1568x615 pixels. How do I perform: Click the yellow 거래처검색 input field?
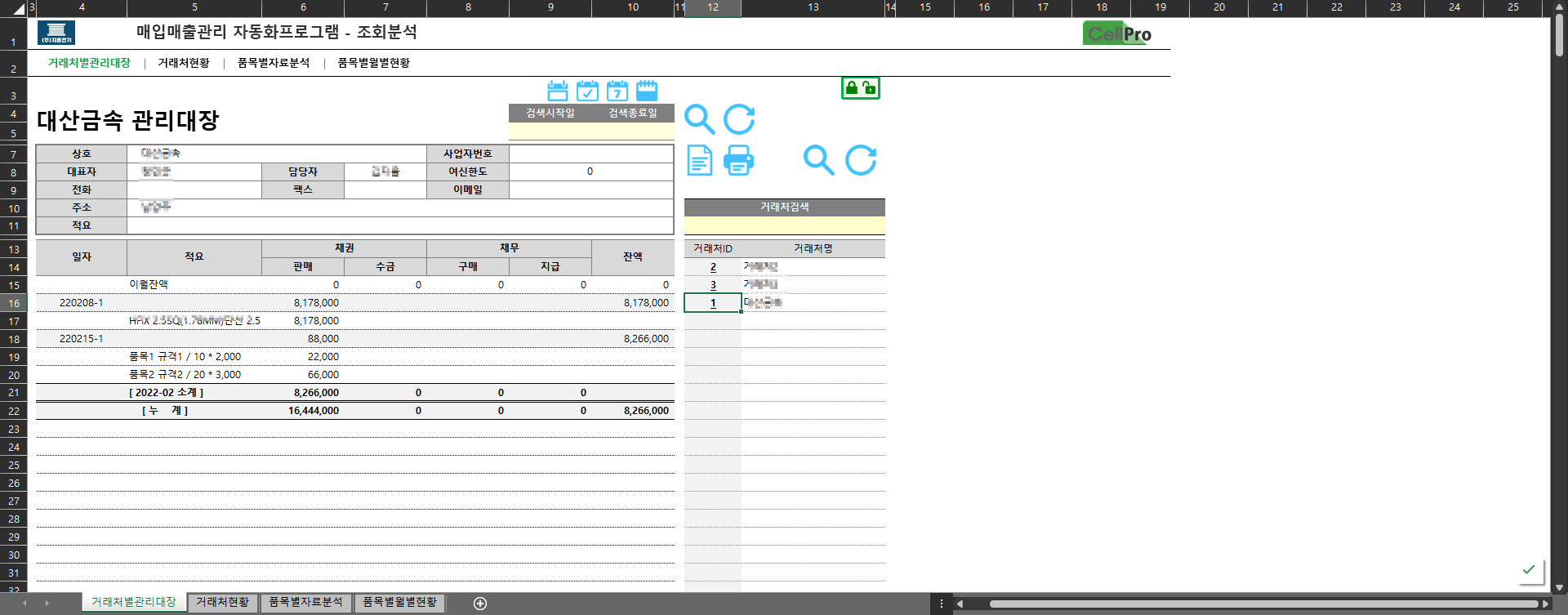click(784, 225)
